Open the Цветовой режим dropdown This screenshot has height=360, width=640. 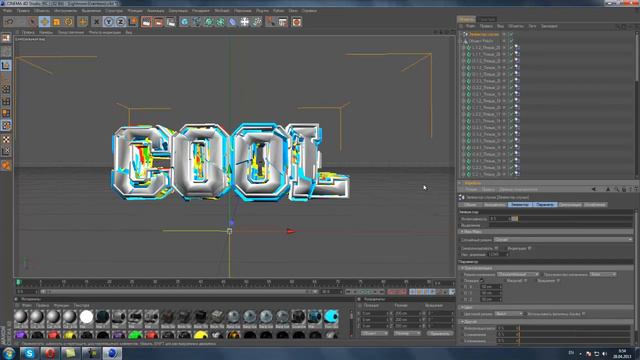pyautogui.click(x=509, y=313)
